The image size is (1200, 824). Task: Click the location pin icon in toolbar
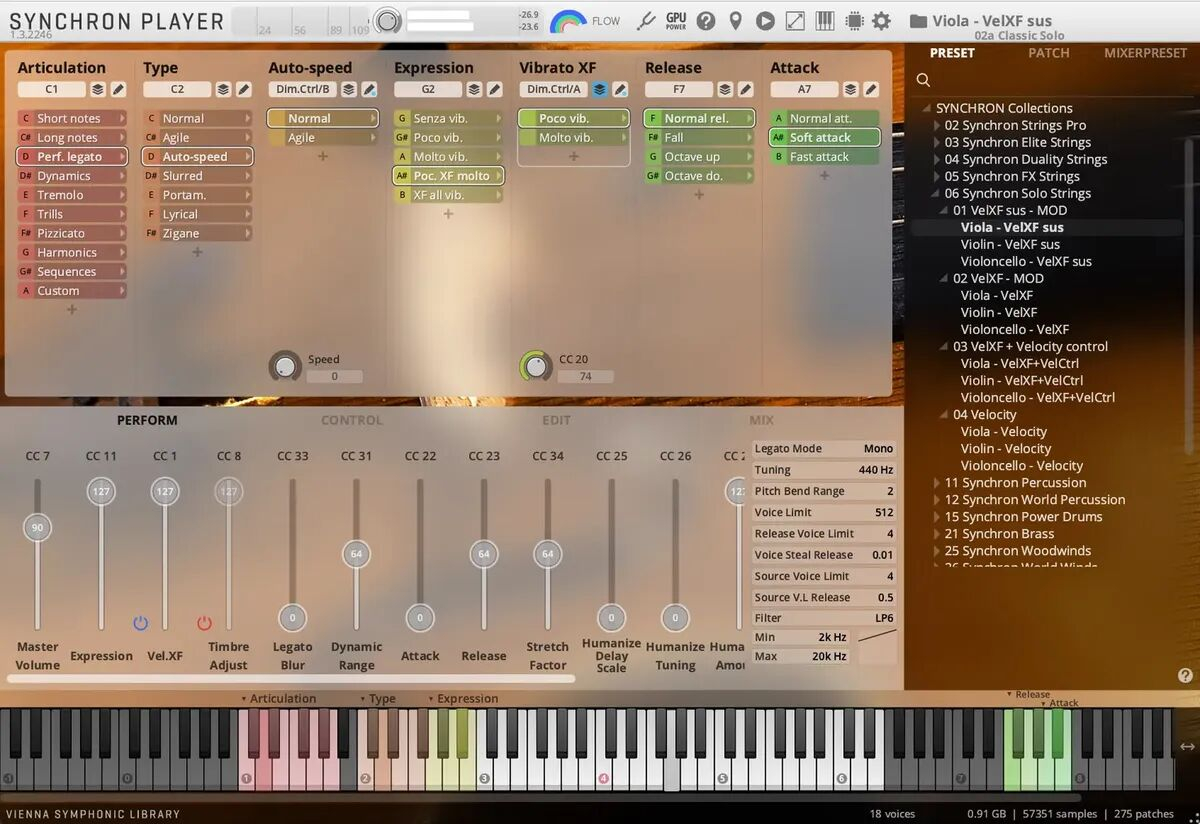736,20
